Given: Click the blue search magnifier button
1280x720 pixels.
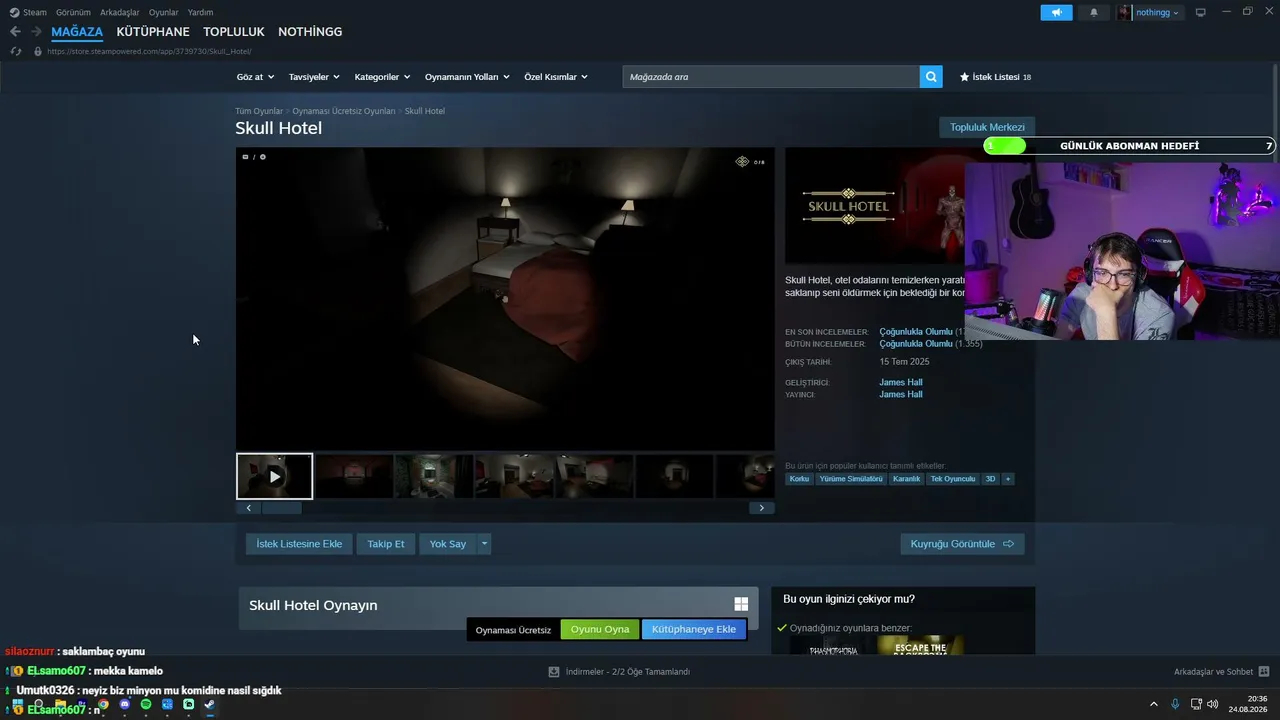Looking at the screenshot, I should point(931,77).
